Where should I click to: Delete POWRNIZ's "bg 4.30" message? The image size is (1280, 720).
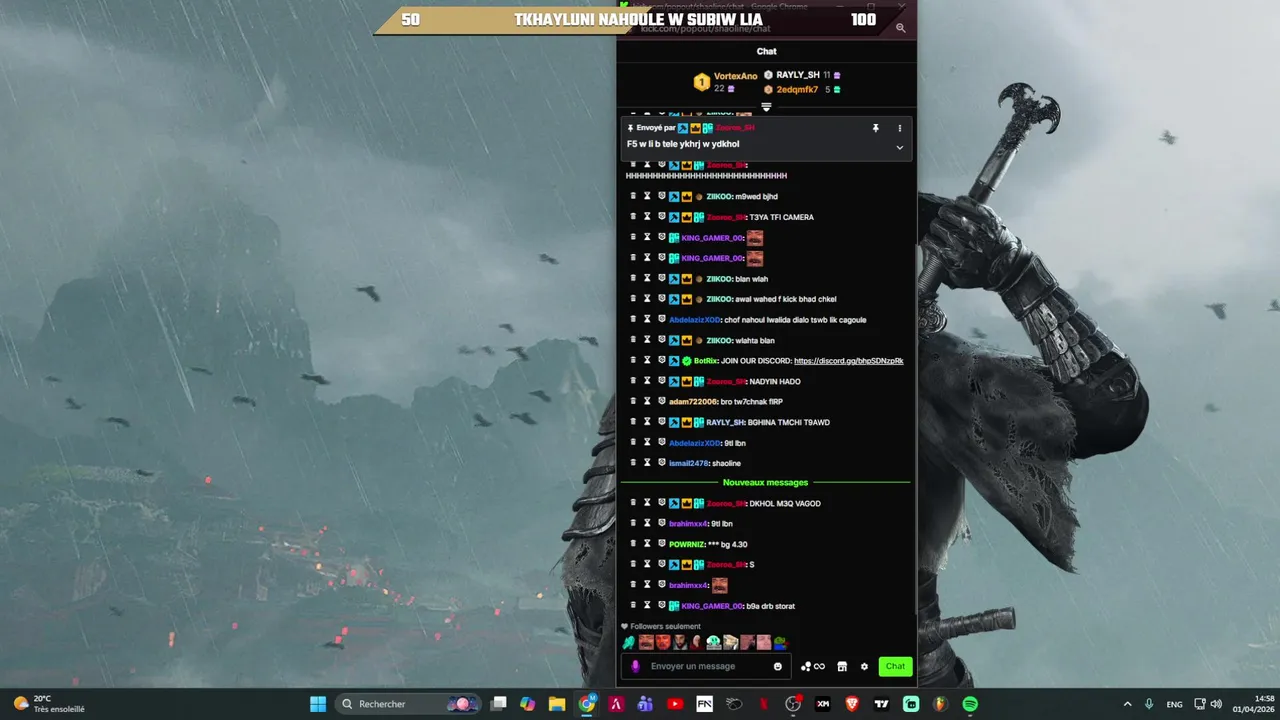click(x=633, y=544)
